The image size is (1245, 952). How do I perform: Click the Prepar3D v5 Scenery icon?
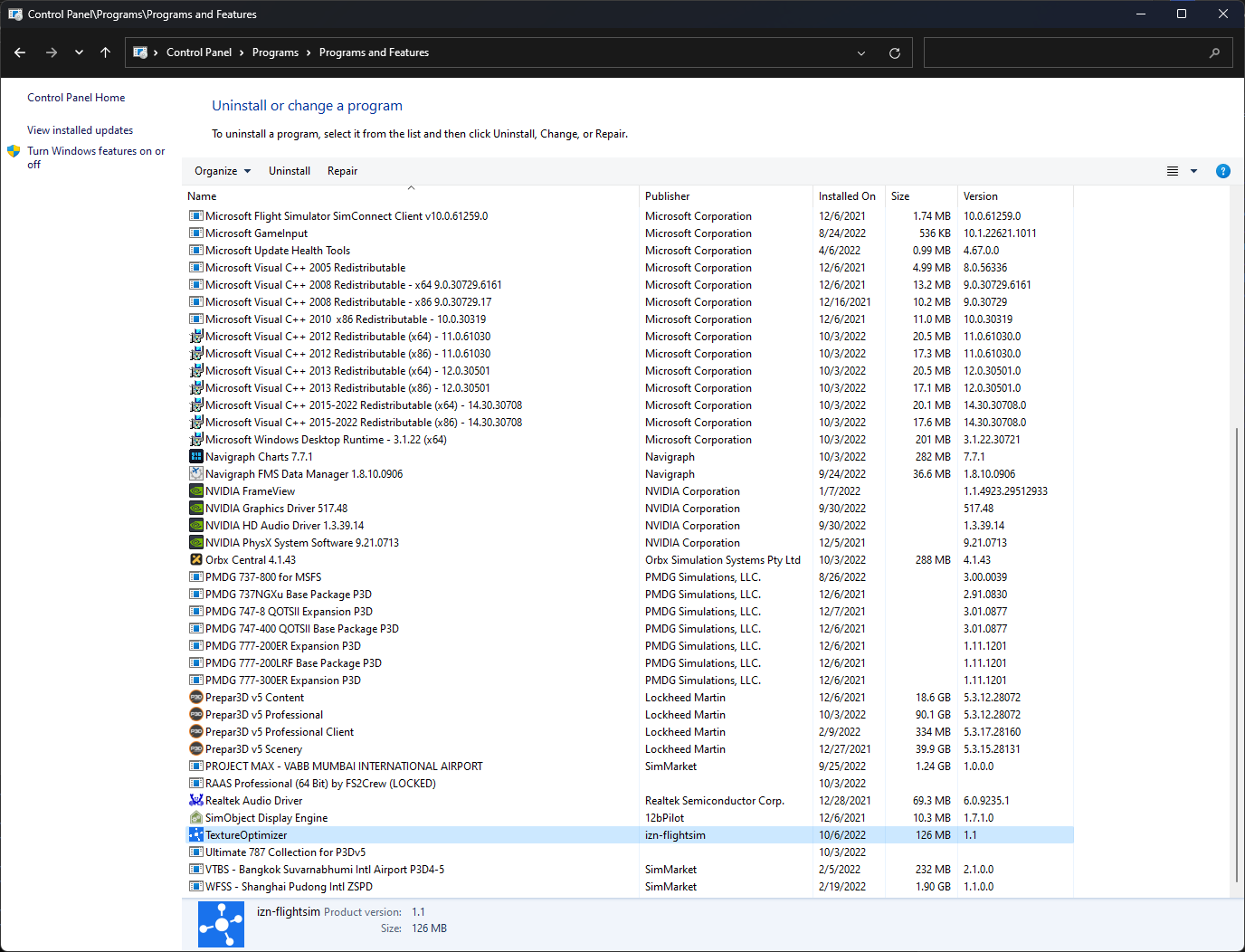pos(195,749)
